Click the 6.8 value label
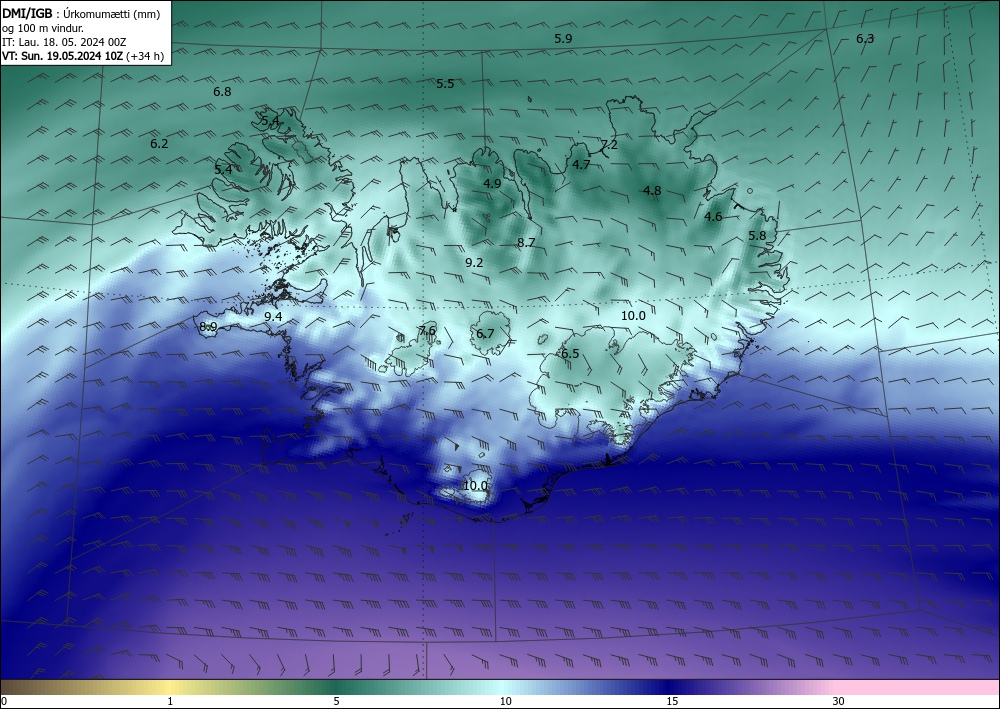The width and height of the screenshot is (1000, 709). [222, 91]
